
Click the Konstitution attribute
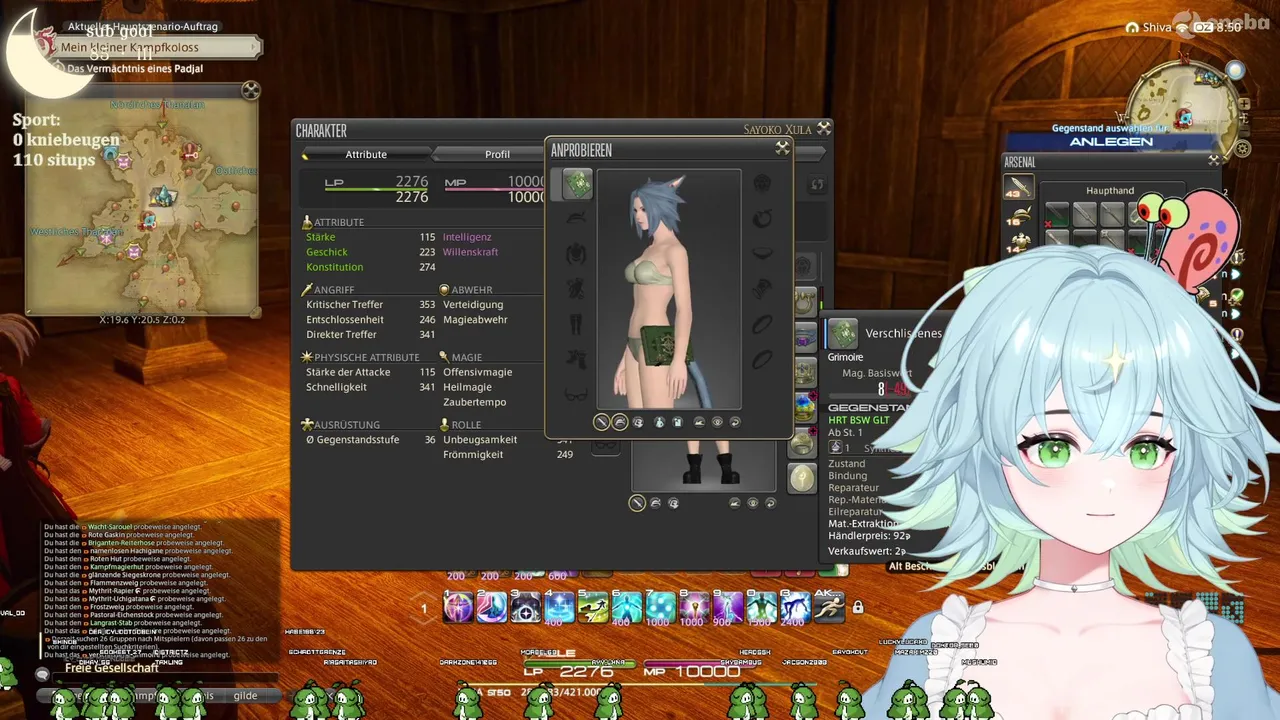(x=335, y=267)
